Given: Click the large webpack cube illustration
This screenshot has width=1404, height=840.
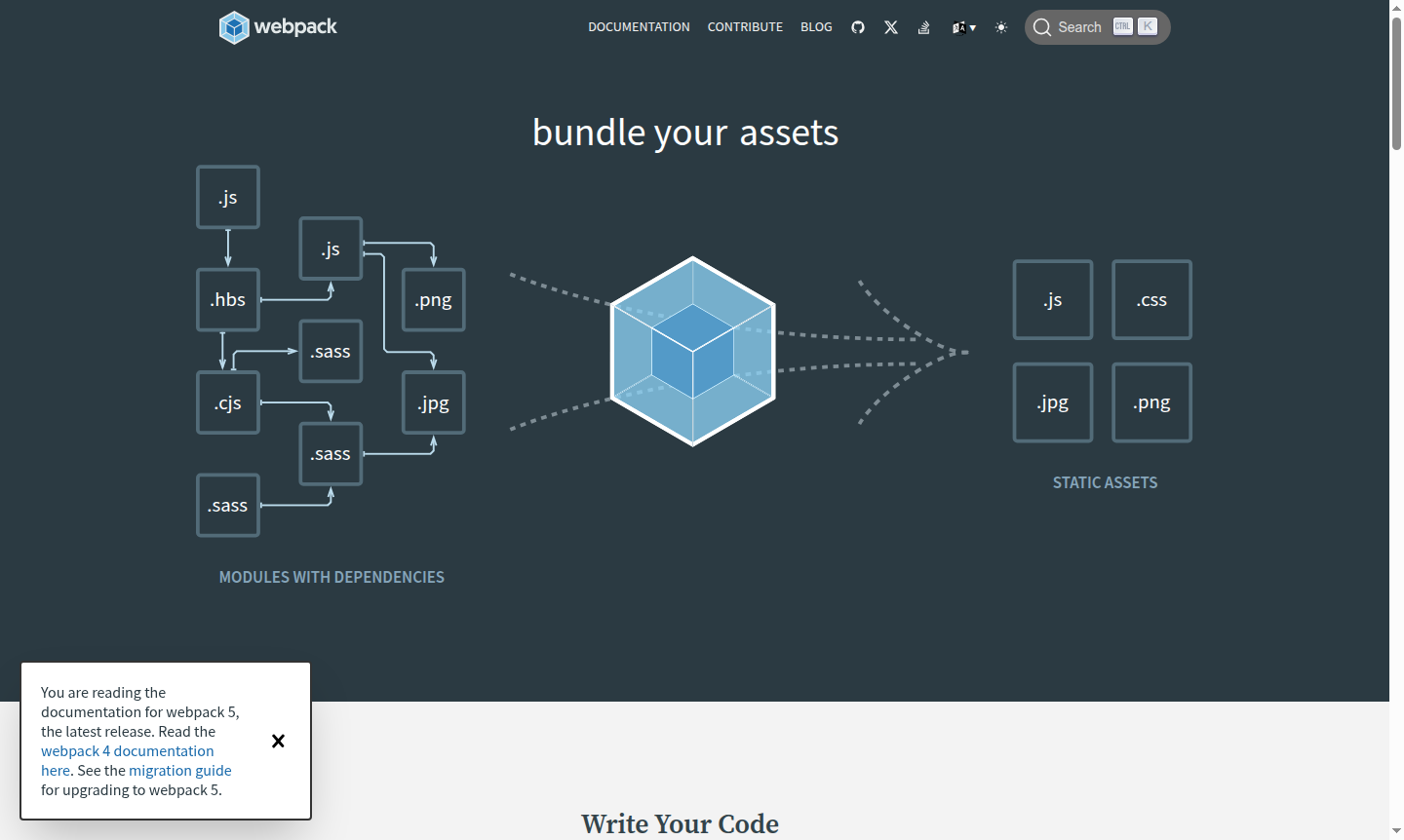Looking at the screenshot, I should click(x=692, y=352).
